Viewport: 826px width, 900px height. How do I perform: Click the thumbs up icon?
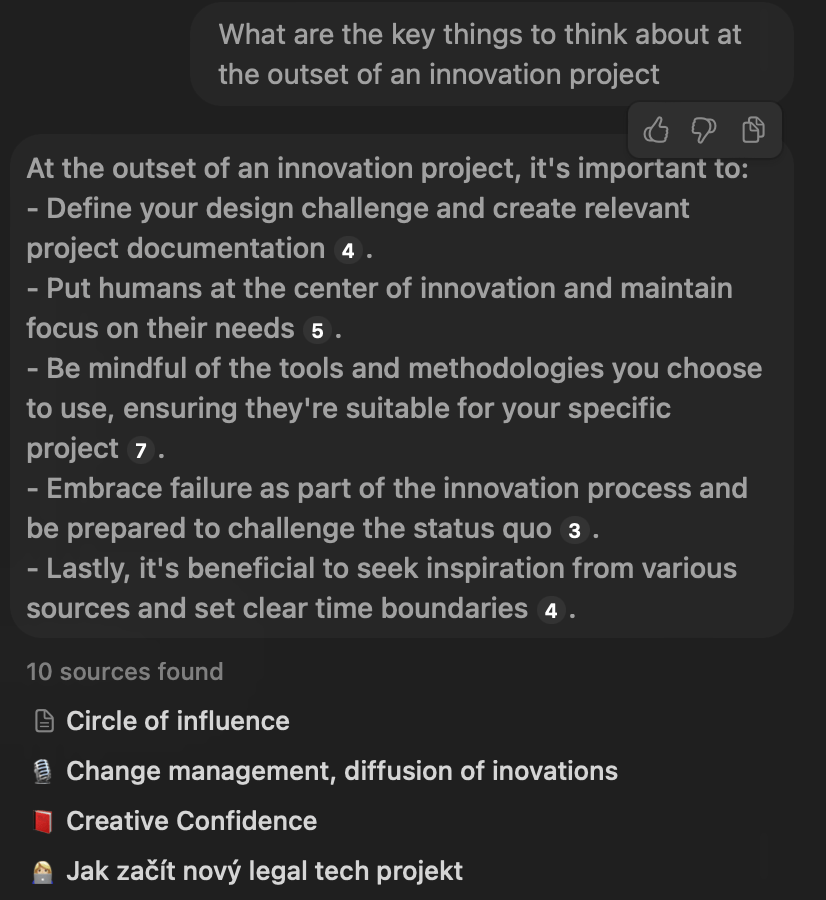[x=656, y=129]
